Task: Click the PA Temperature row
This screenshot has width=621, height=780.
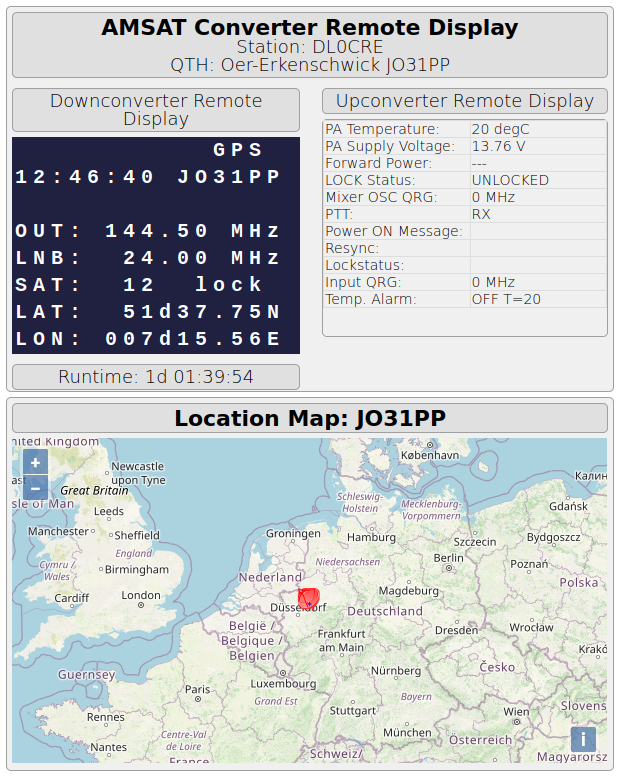Action: coord(465,129)
